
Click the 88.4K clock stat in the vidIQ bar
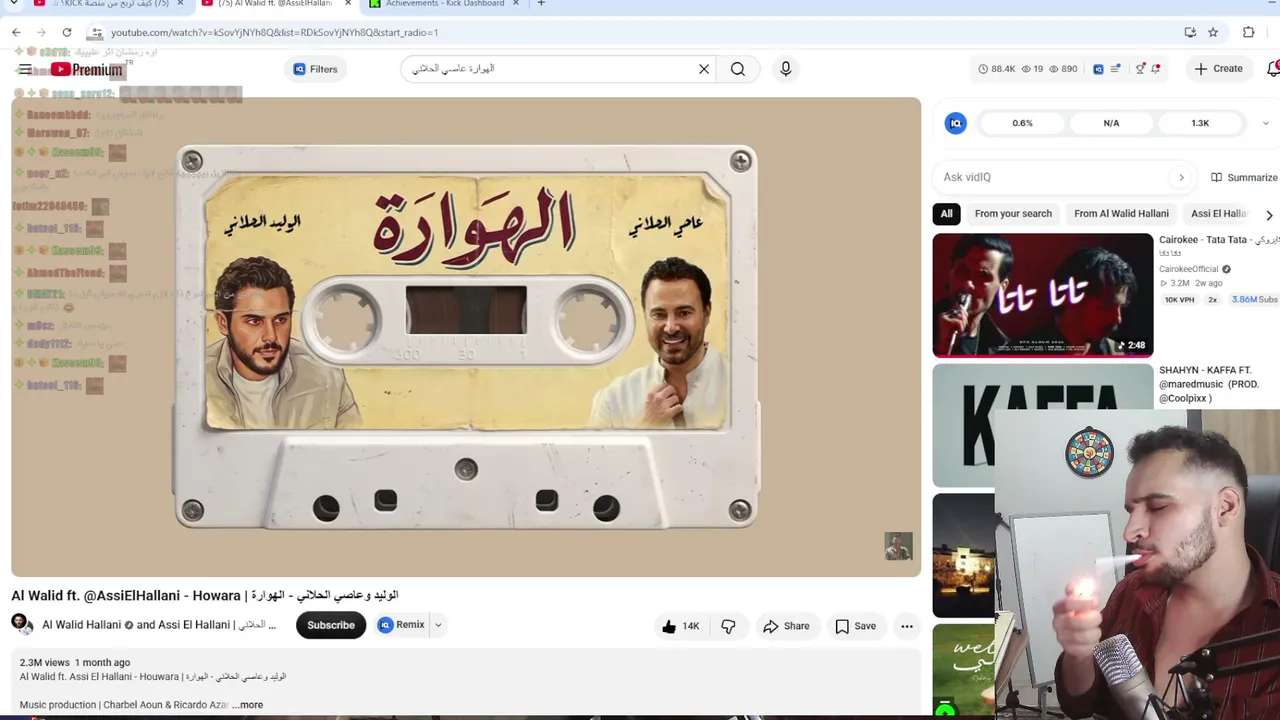click(996, 69)
